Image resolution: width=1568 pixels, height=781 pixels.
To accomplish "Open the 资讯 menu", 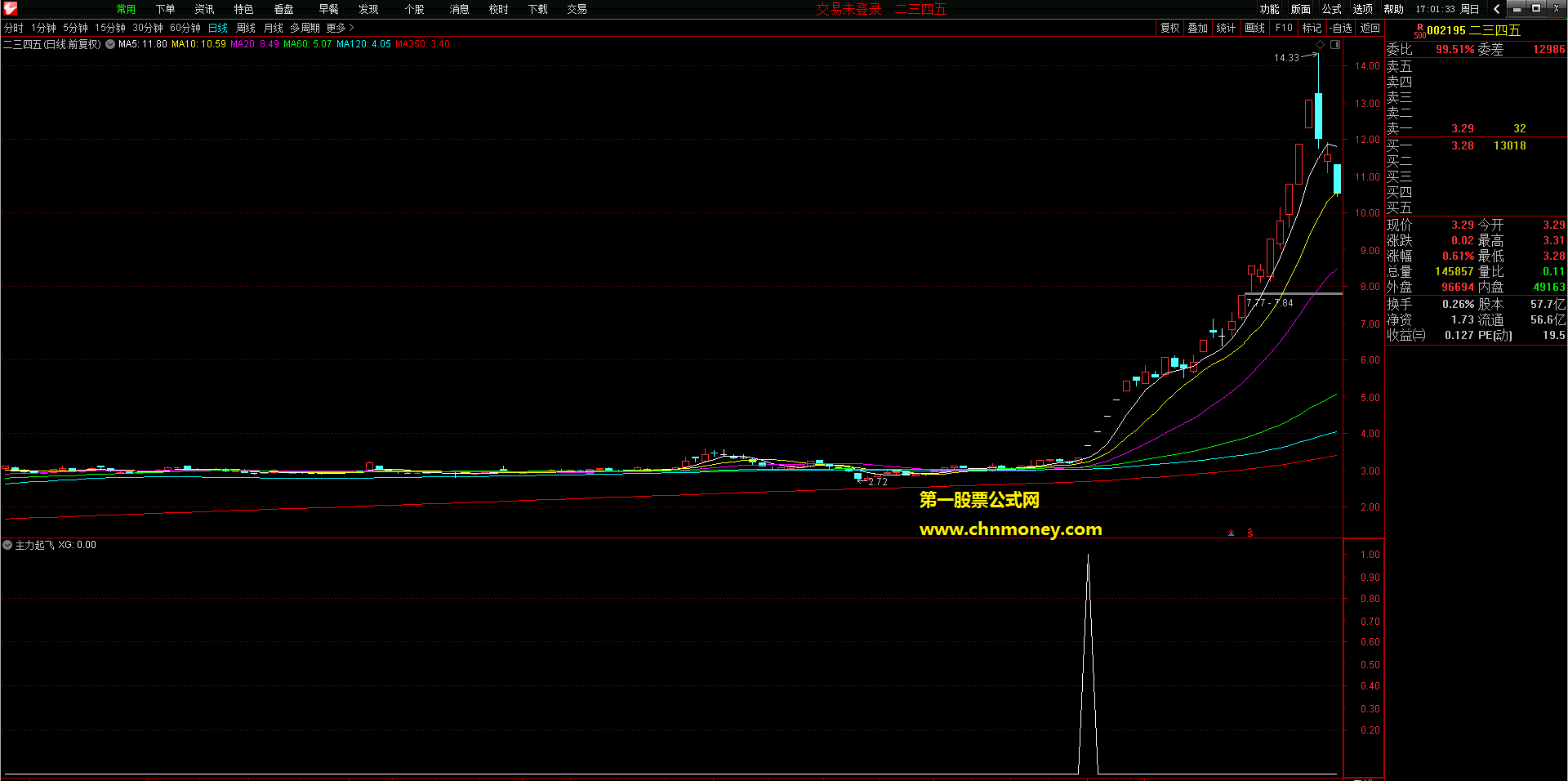I will click(204, 9).
